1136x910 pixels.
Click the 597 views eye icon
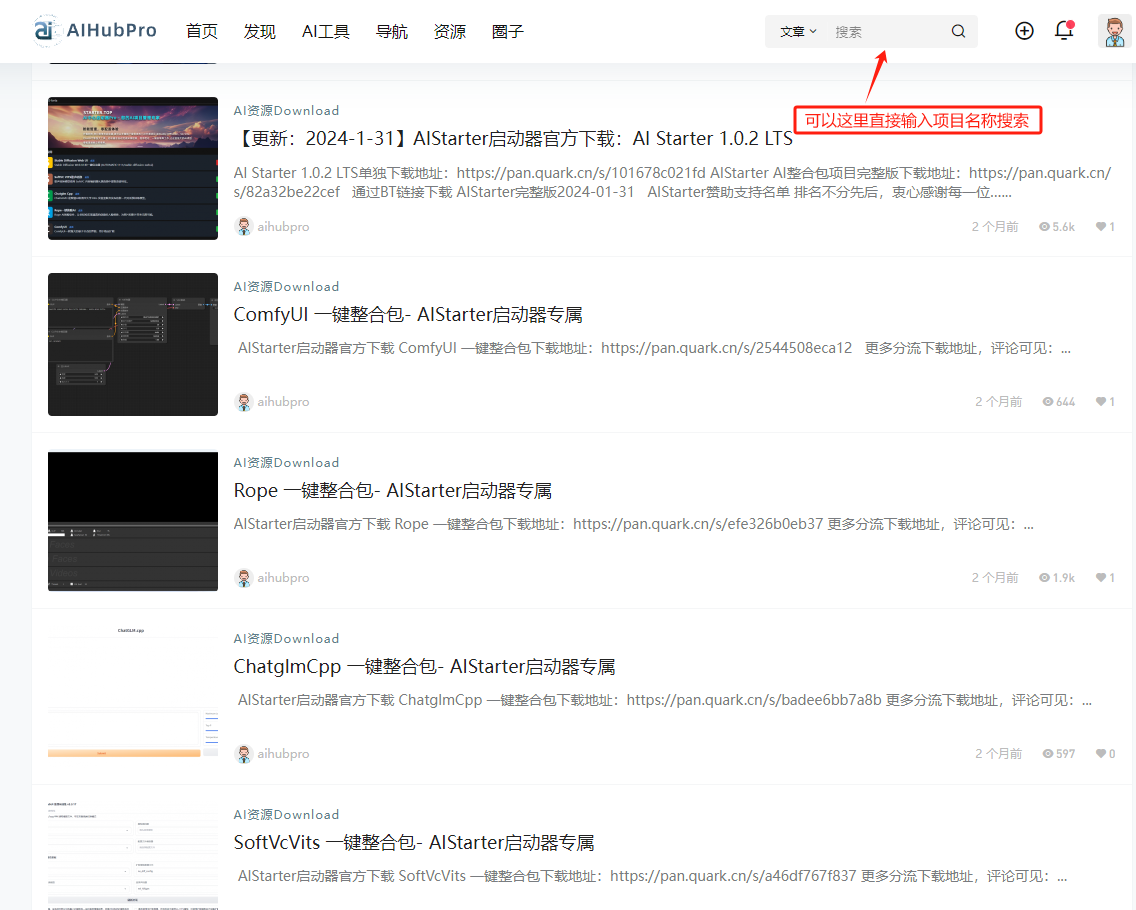click(1048, 754)
